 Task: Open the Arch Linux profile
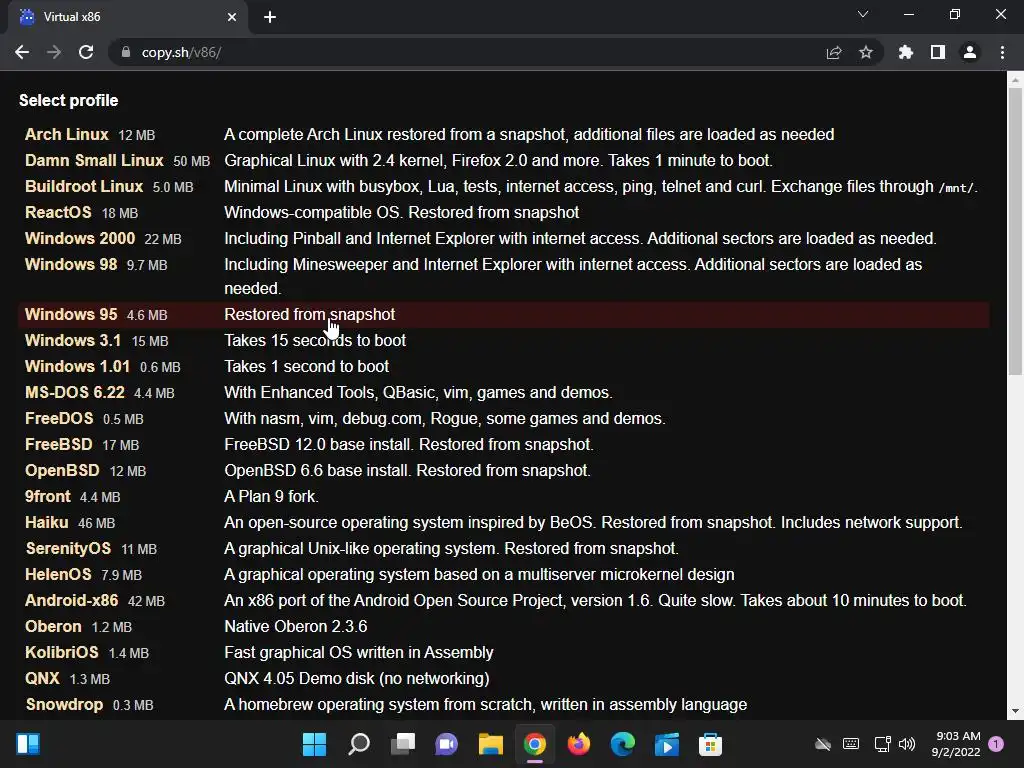(67, 135)
